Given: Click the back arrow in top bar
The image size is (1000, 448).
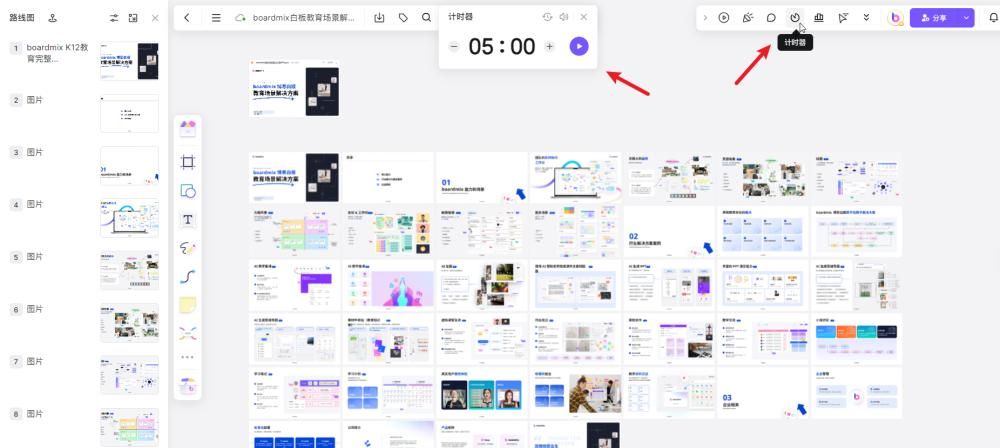Looking at the screenshot, I should [x=186, y=18].
